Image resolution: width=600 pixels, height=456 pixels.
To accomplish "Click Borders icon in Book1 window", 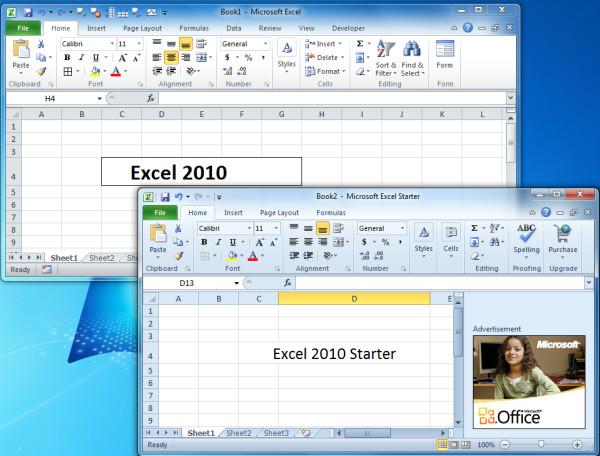I will [x=68, y=71].
